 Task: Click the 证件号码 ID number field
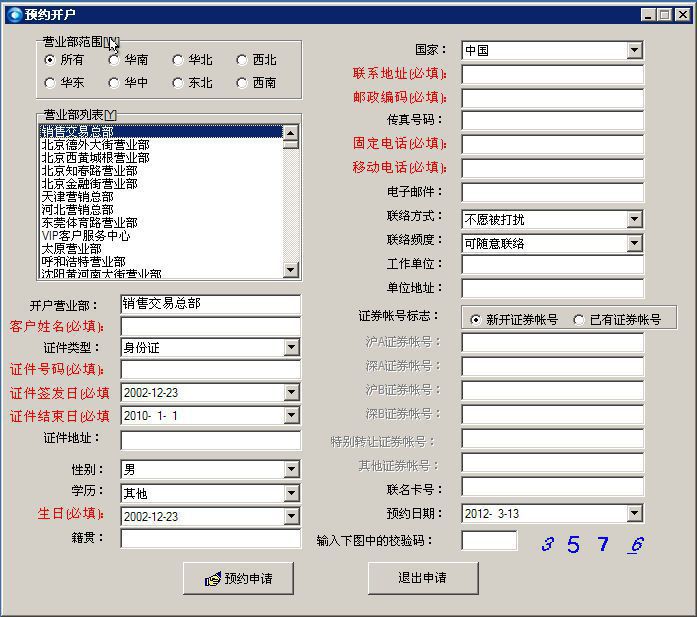211,369
